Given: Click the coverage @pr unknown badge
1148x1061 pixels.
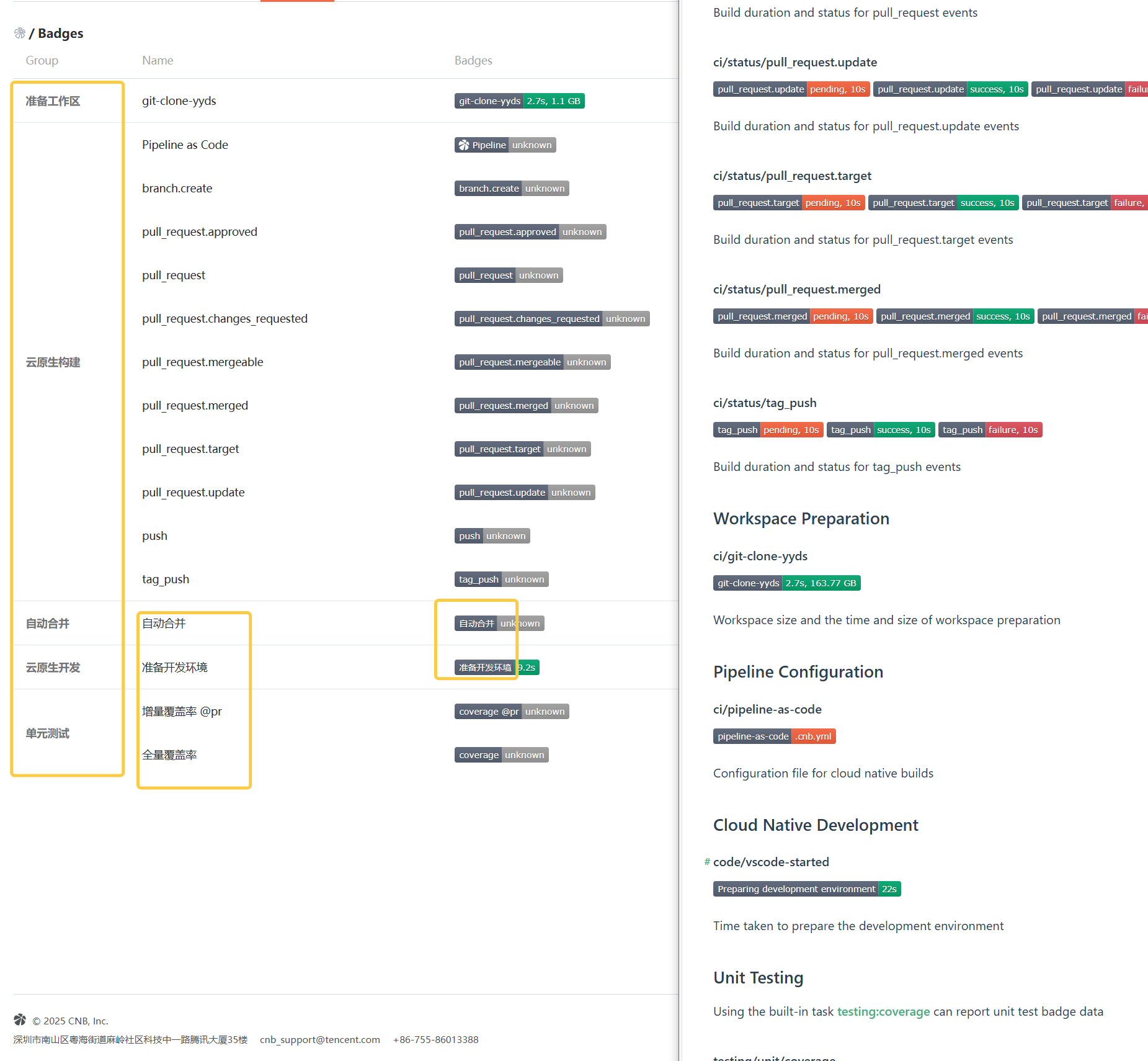Looking at the screenshot, I should (511, 712).
